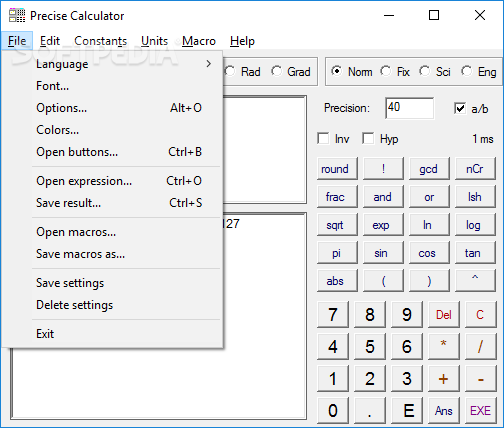Click the nCr button
This screenshot has width=504, height=428.
[x=475, y=169]
